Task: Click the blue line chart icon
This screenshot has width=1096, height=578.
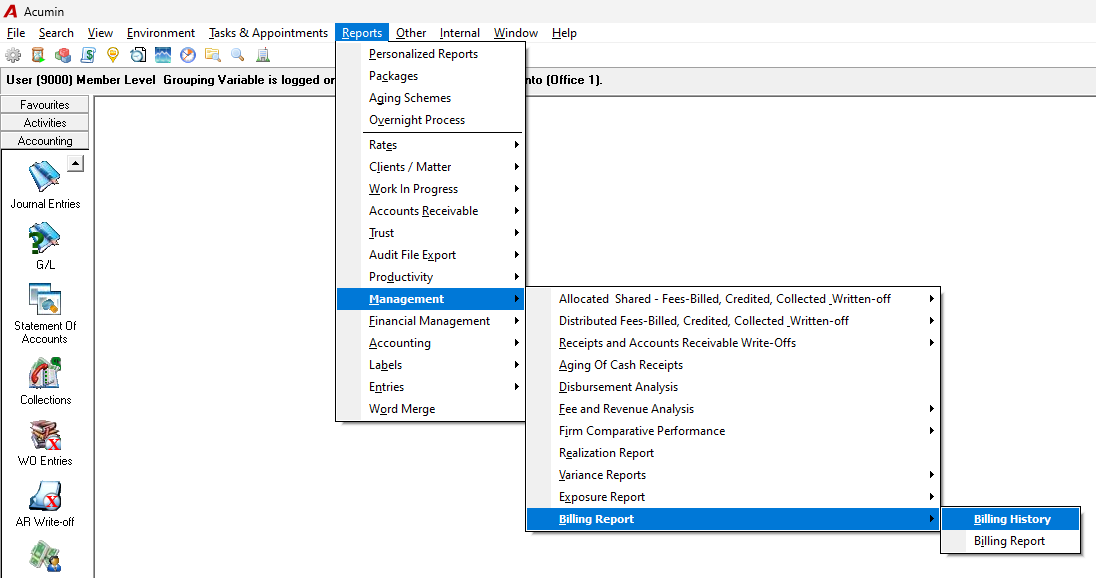Action: [163, 55]
